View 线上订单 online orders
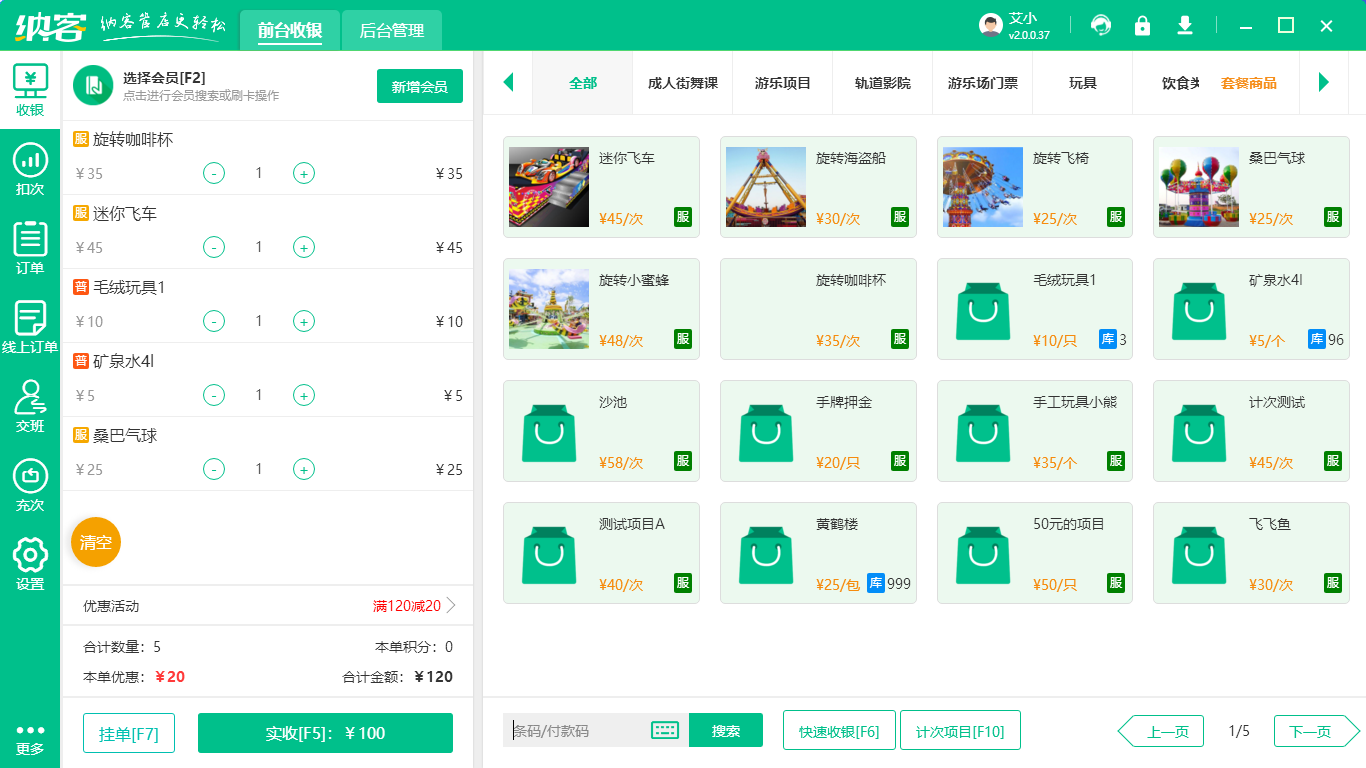1366x768 pixels. 30,322
